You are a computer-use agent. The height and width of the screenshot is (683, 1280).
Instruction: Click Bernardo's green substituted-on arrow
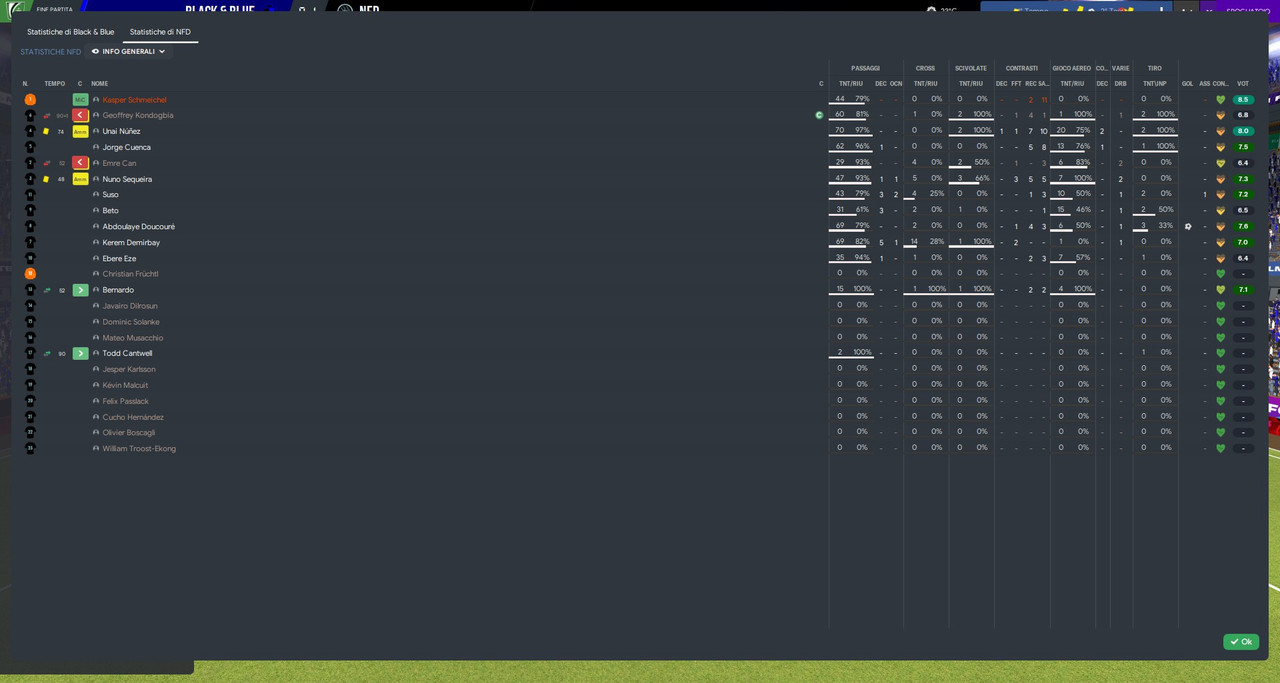pyautogui.click(x=80, y=290)
